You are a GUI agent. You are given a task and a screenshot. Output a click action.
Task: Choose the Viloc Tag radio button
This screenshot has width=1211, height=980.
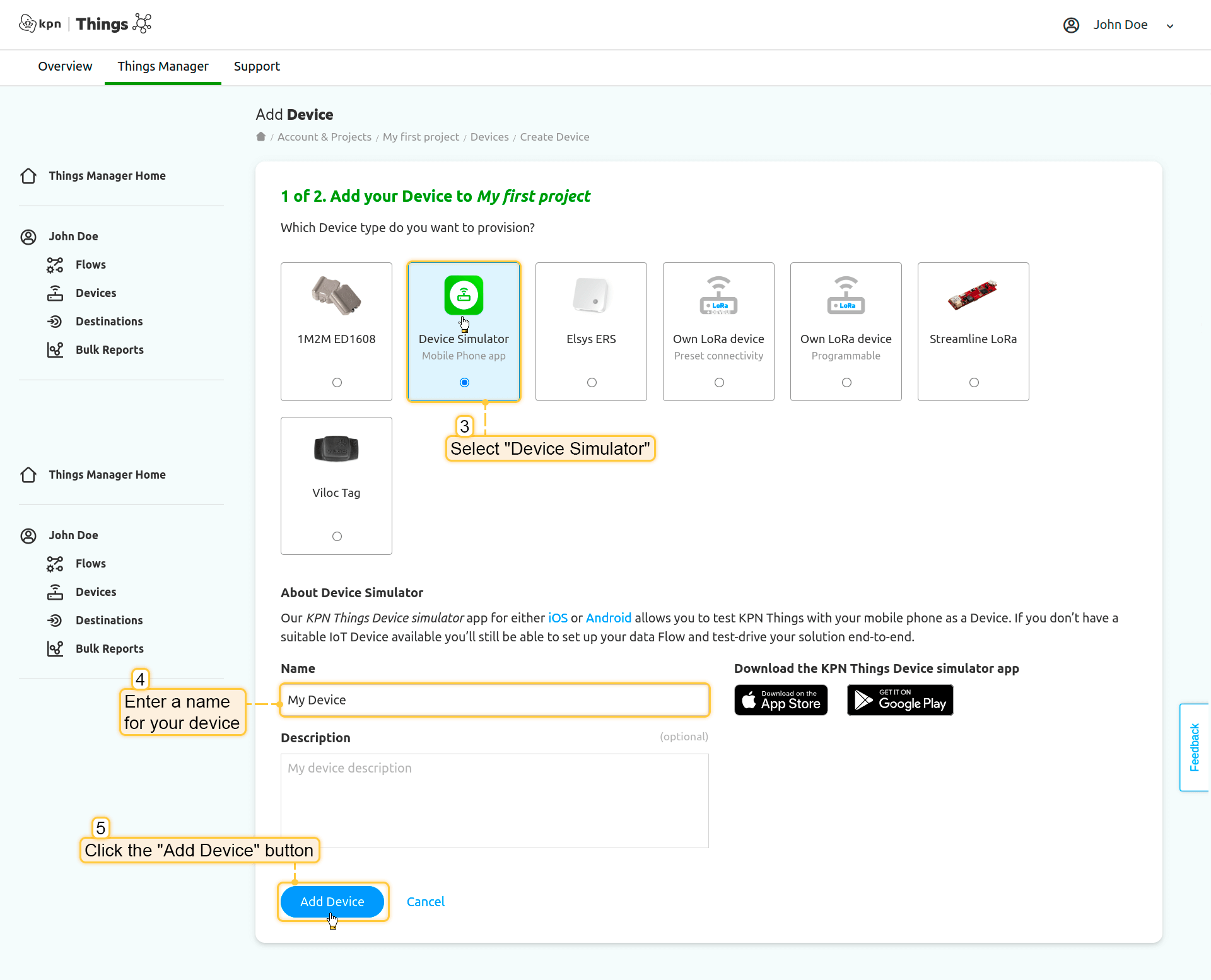[x=337, y=537]
